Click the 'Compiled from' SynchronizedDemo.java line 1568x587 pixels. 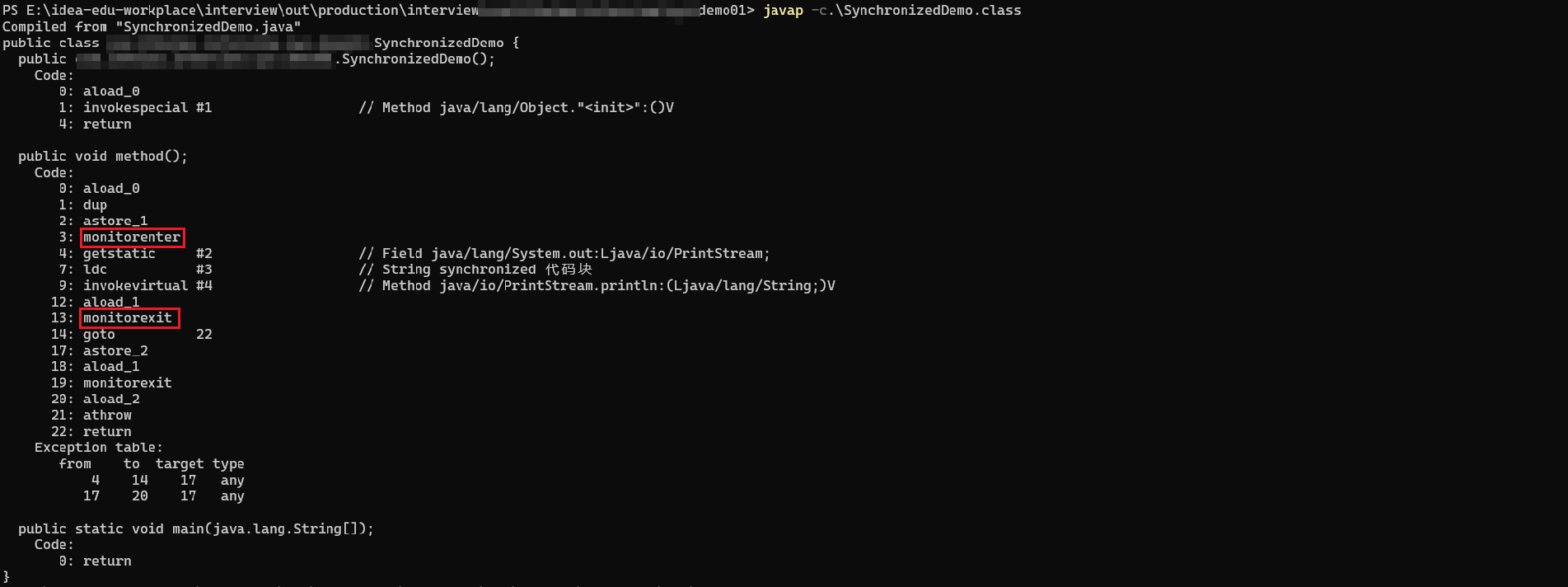coord(152,26)
